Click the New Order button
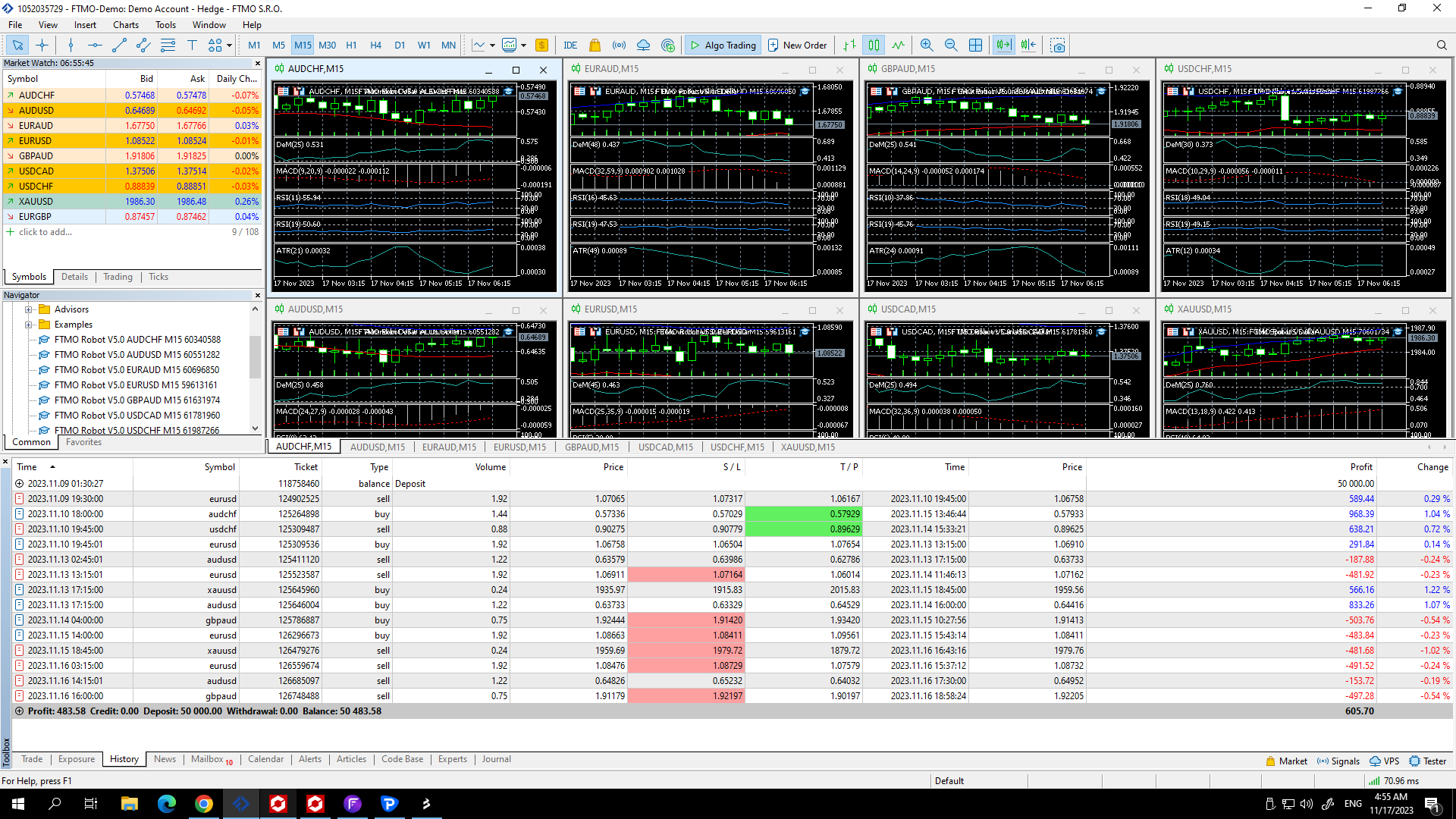Screen dimensions: 1456x819 click(797, 45)
